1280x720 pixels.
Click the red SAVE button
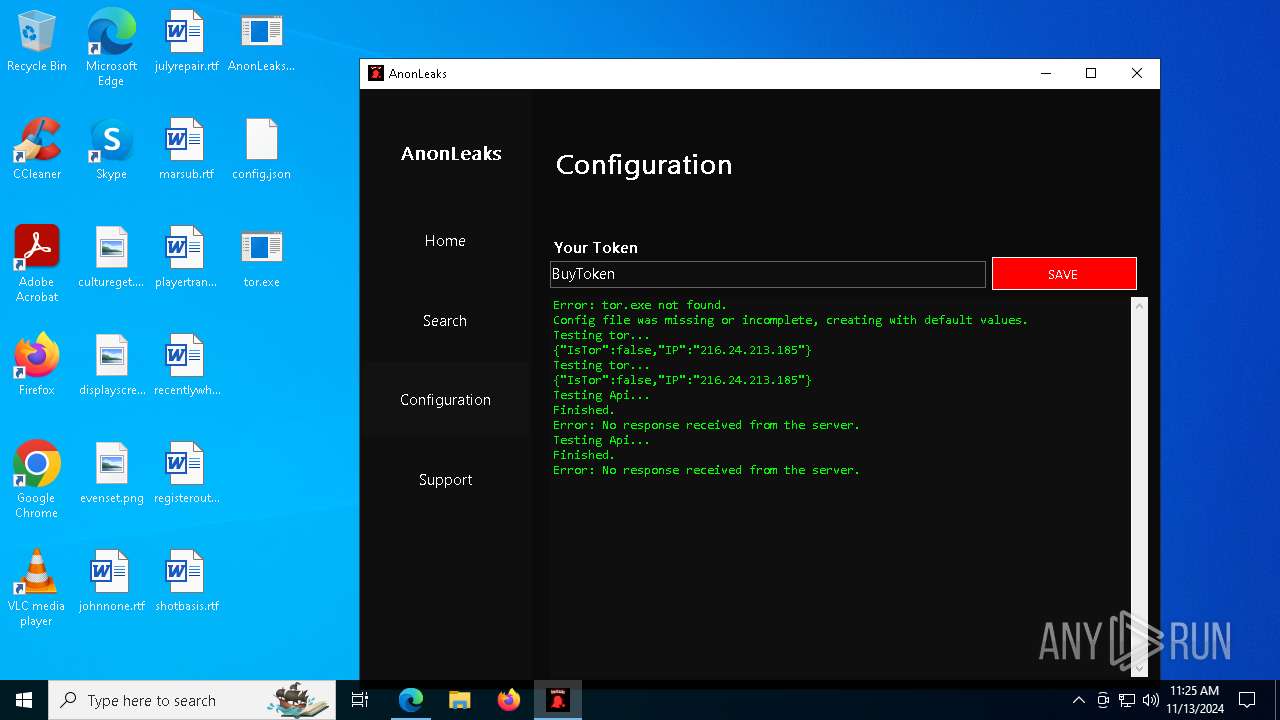(1064, 274)
